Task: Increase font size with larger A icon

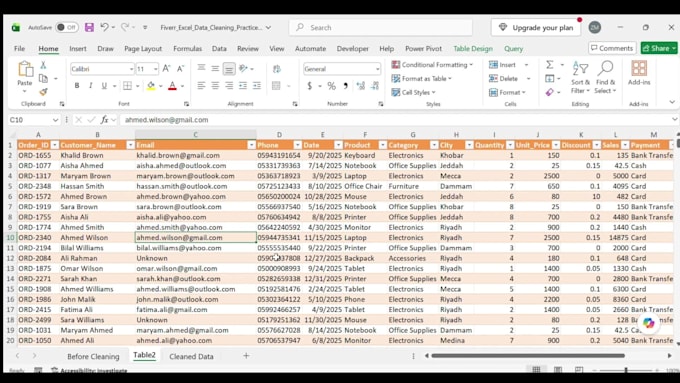Action: [167, 69]
